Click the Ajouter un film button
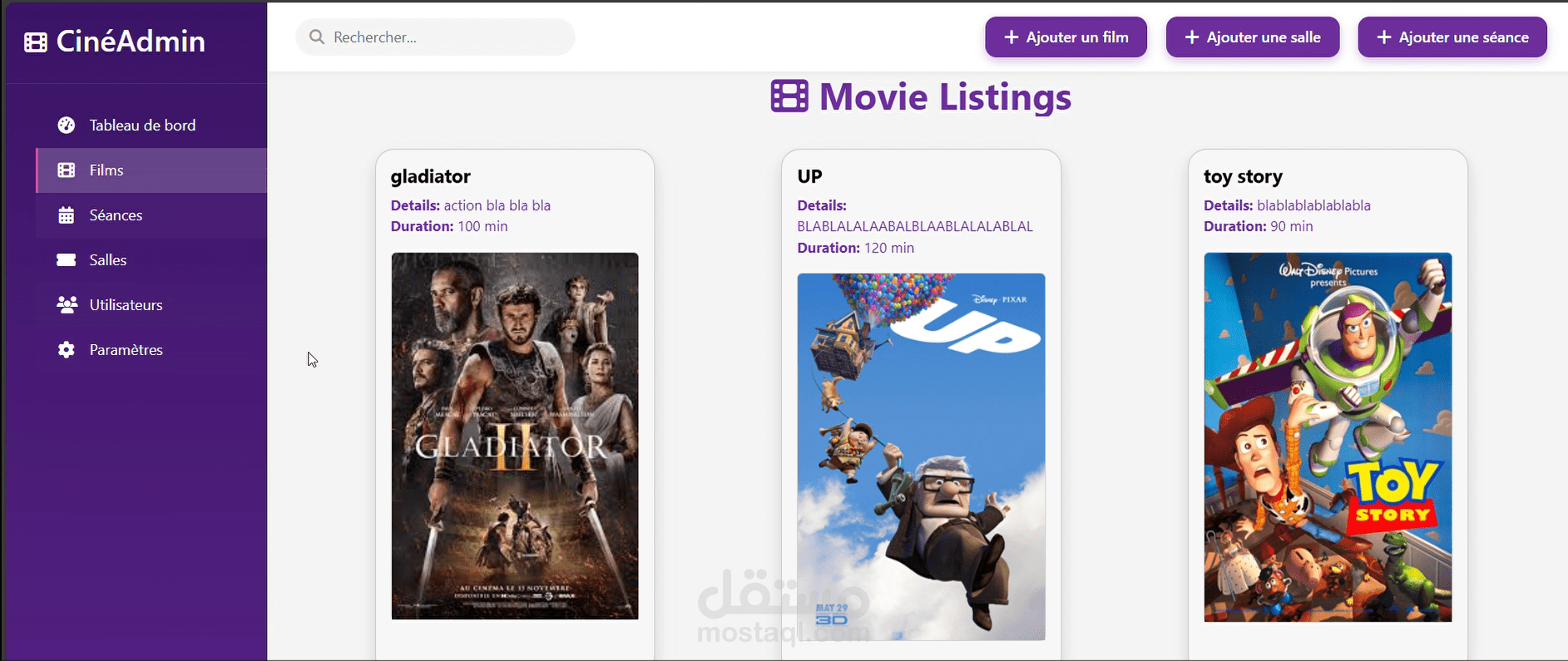Screen dimensions: 1568x661 tap(1066, 37)
